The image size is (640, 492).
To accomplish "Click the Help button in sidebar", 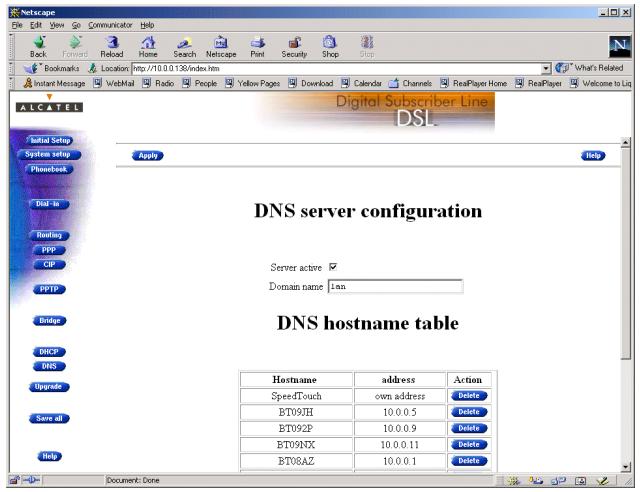I will point(49,456).
